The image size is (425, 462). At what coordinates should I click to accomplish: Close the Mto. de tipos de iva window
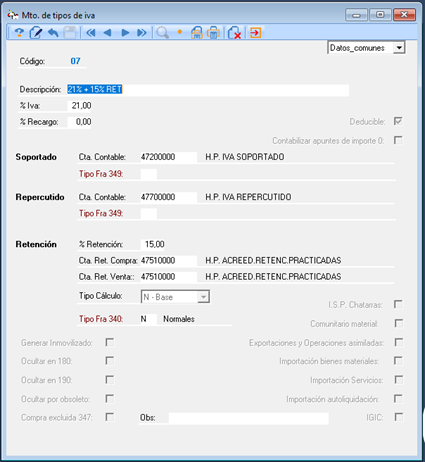(x=404, y=15)
